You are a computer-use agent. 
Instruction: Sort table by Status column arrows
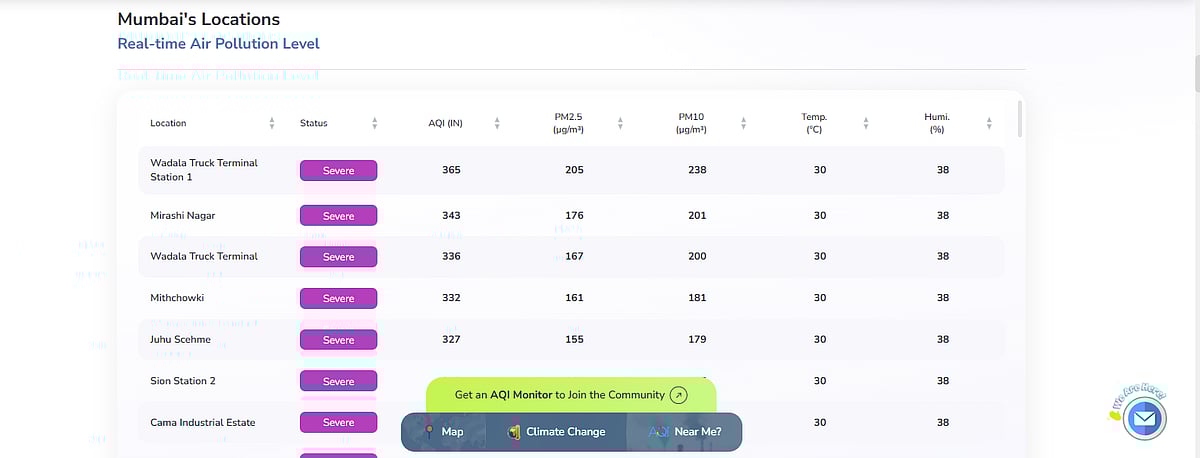pyautogui.click(x=375, y=123)
